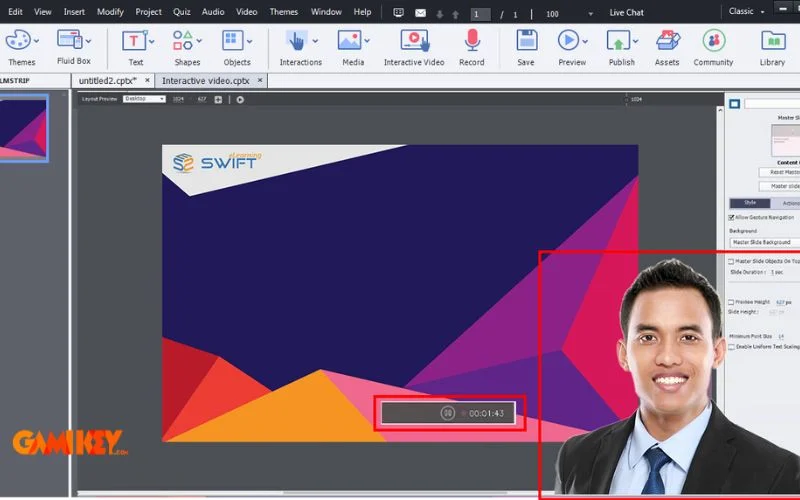This screenshot has height=500, width=800.
Task: Open the Insert menu
Action: point(74,11)
